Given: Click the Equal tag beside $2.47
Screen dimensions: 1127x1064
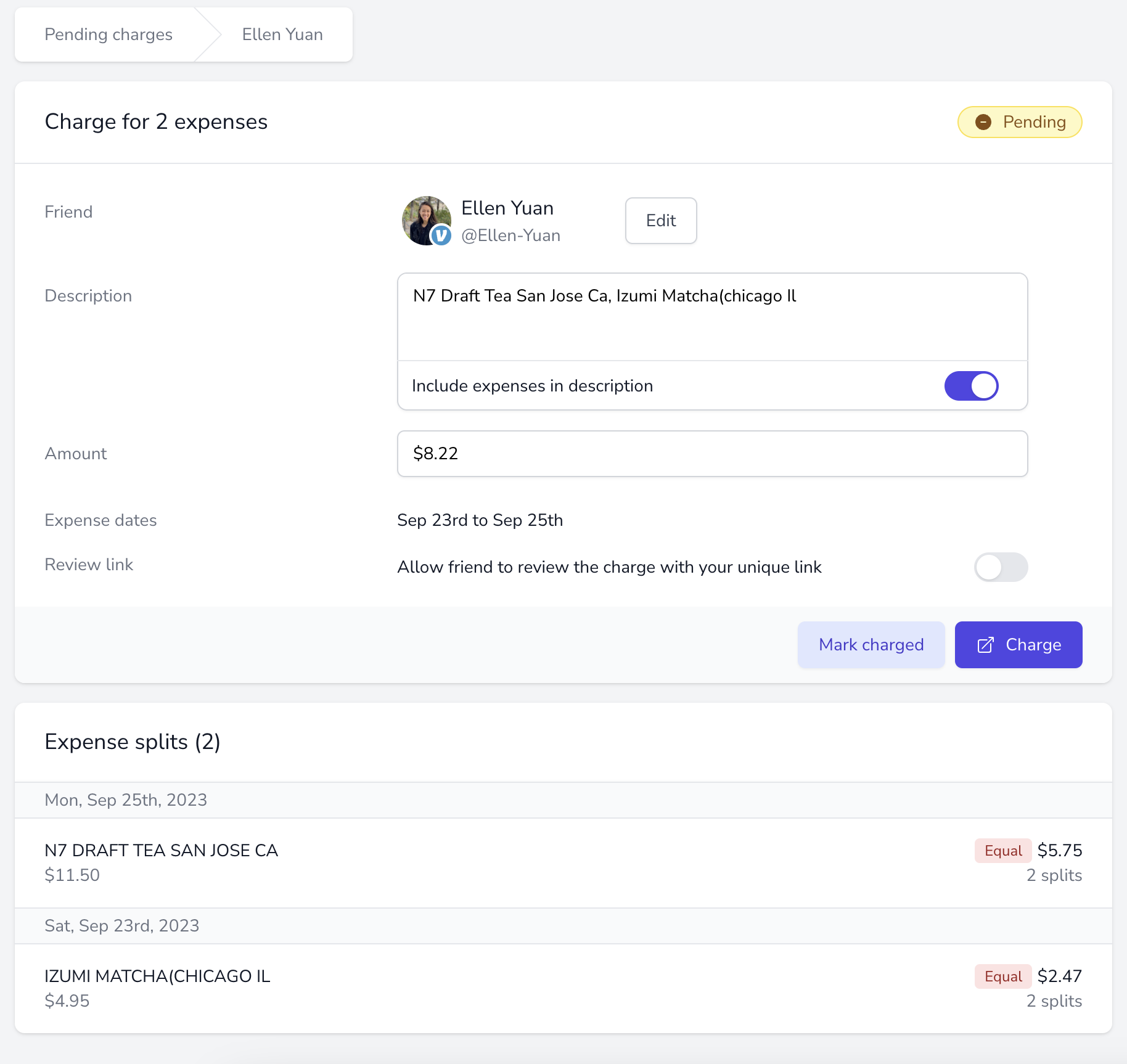Looking at the screenshot, I should click(x=1003, y=976).
